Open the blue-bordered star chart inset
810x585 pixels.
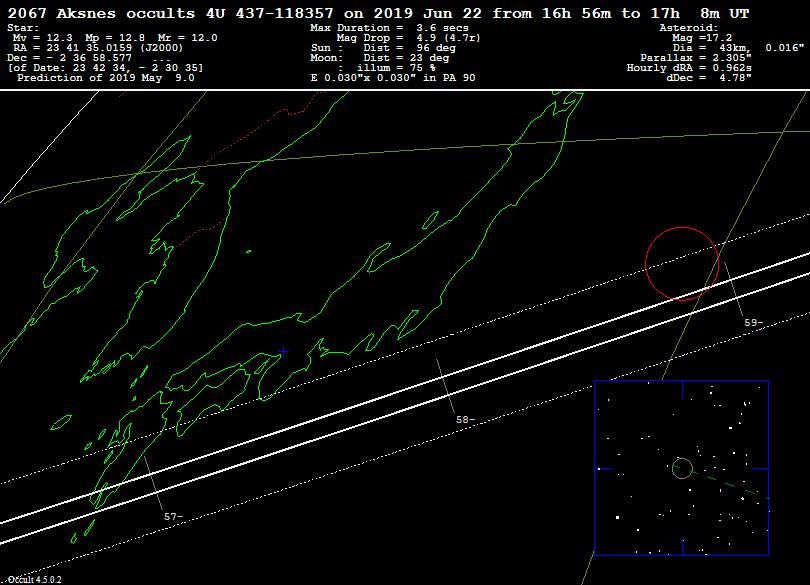pos(681,468)
